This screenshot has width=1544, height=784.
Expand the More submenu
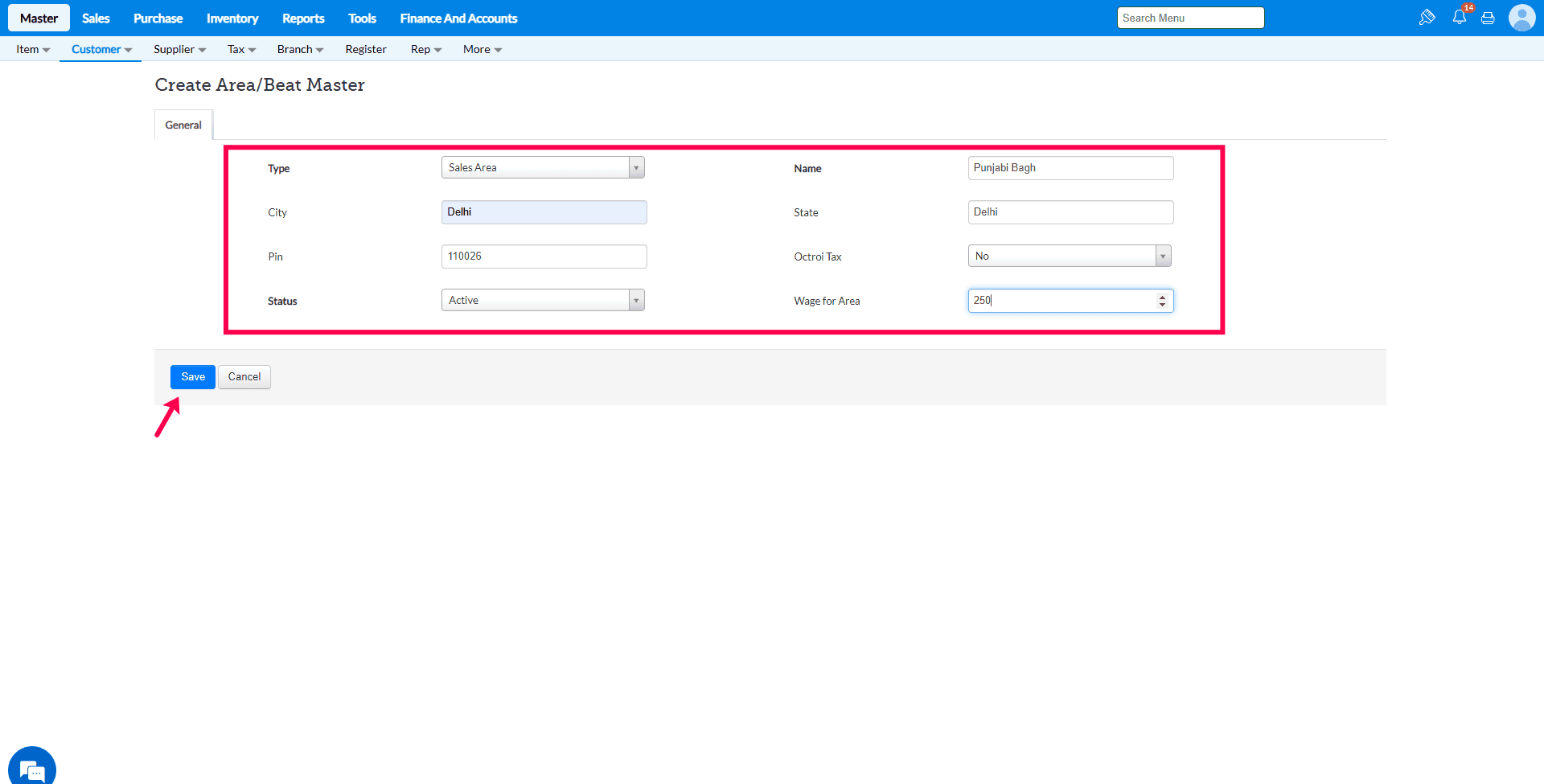pos(482,49)
